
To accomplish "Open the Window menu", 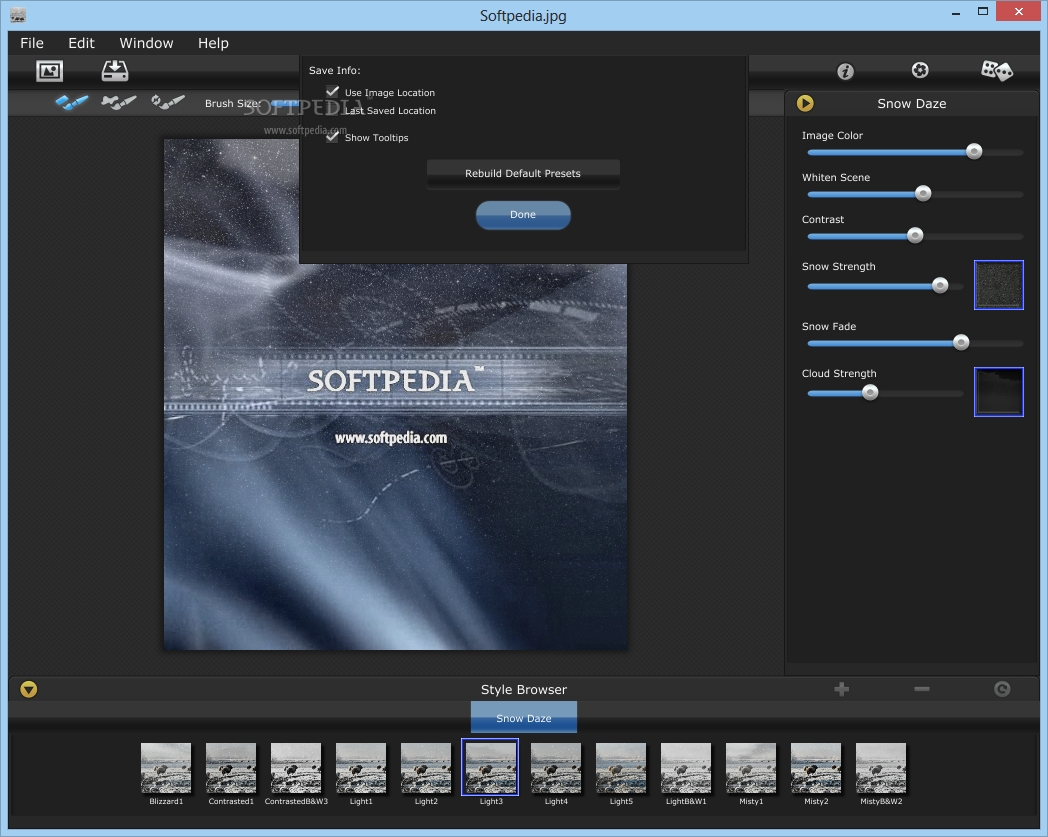I will coord(146,43).
